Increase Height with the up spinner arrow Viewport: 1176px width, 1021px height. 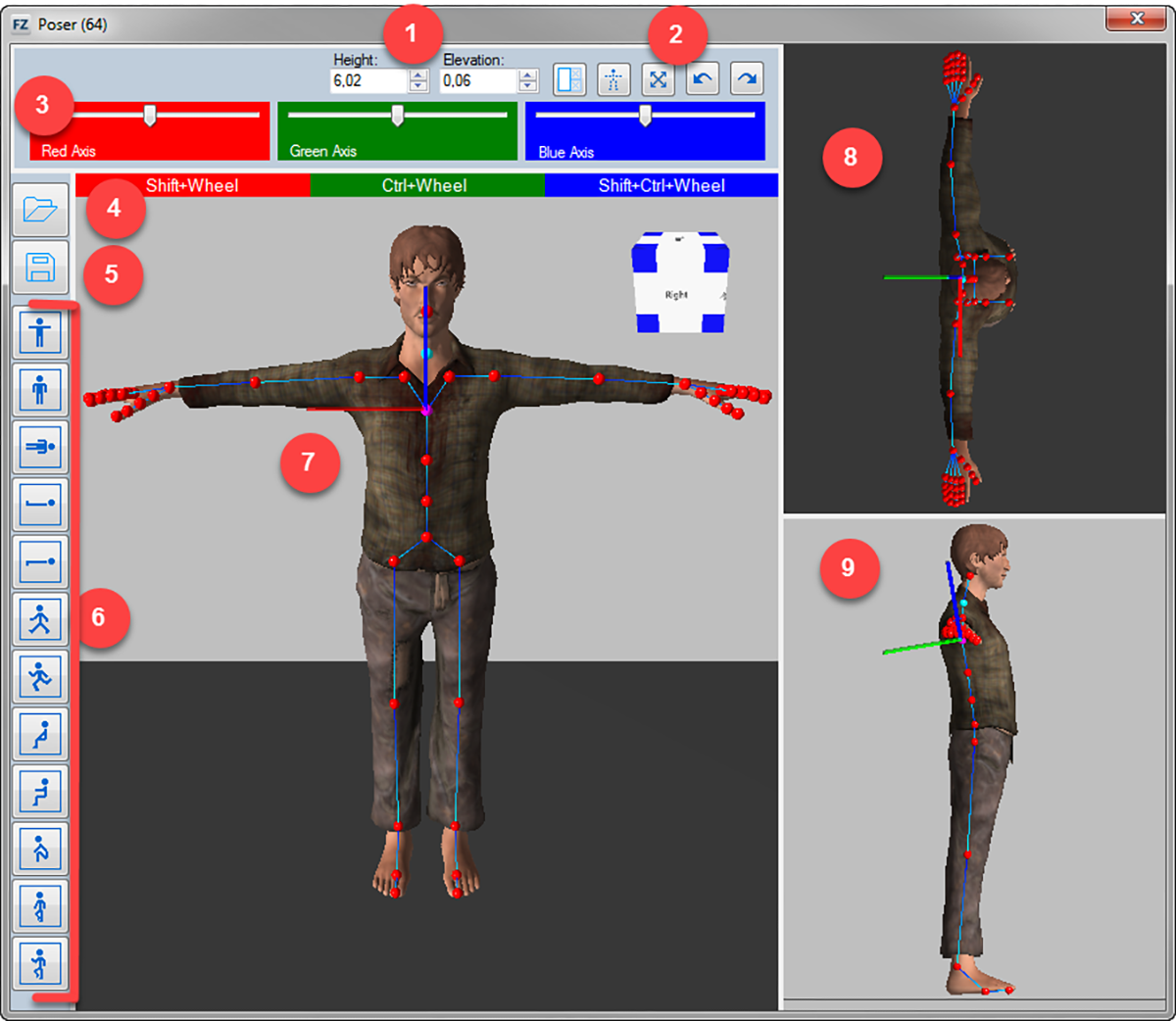(x=418, y=75)
